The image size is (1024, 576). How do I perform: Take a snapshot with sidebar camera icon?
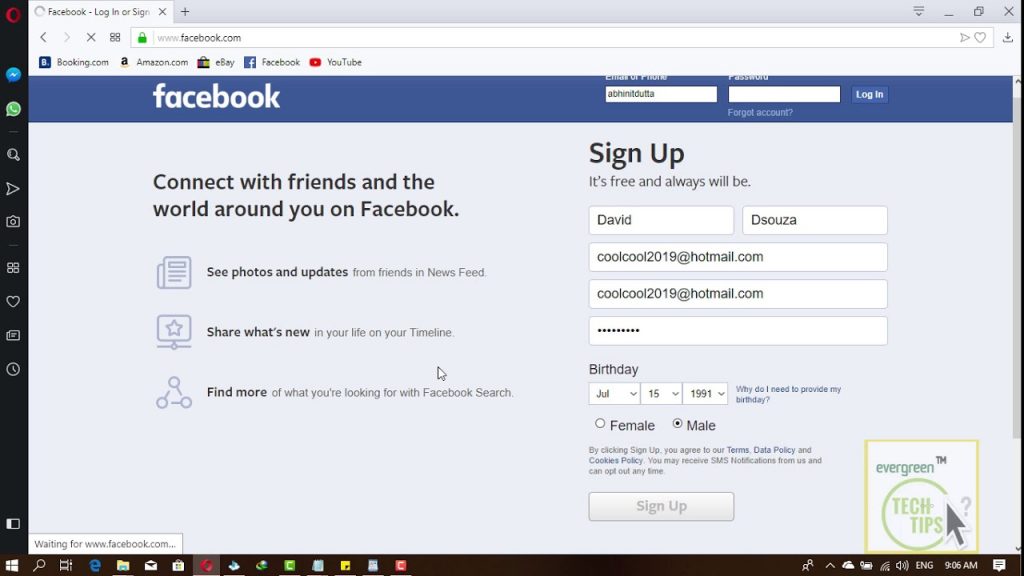(x=13, y=221)
